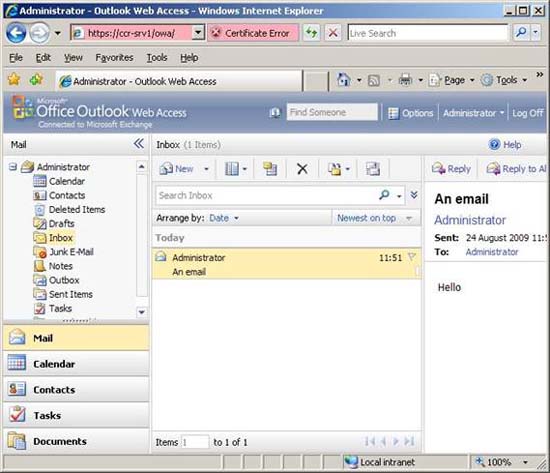Click the Add to Favorites icon
Viewport: 550px width, 473px height.
(x=36, y=80)
